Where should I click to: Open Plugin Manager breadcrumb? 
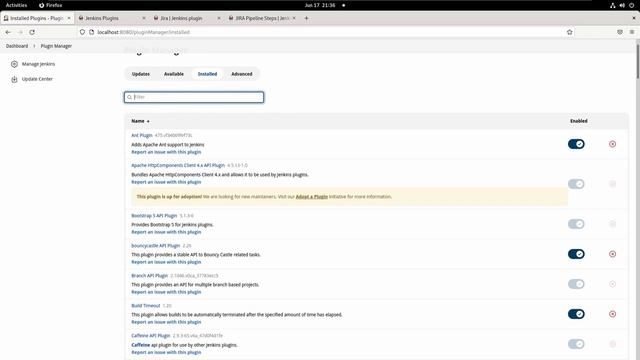[x=56, y=46]
